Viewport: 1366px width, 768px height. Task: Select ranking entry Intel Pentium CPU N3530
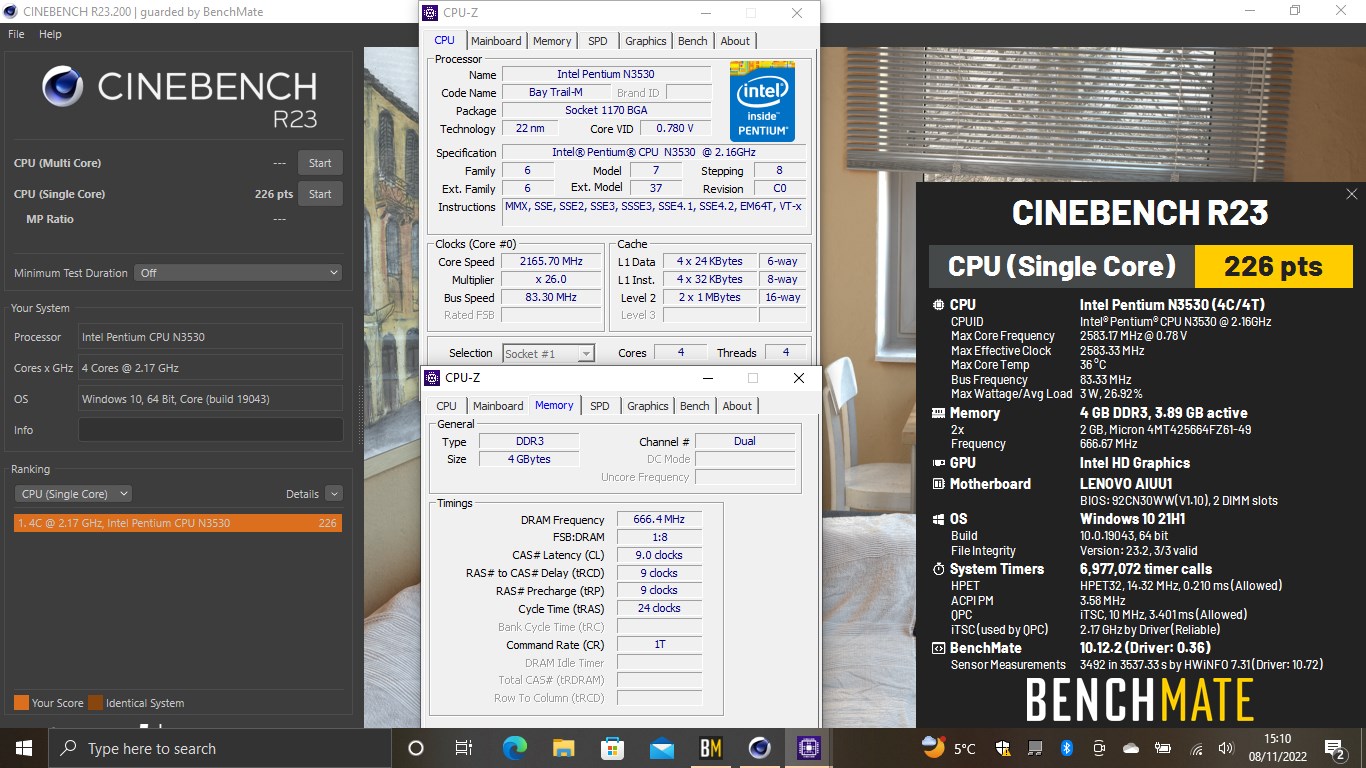[x=178, y=523]
